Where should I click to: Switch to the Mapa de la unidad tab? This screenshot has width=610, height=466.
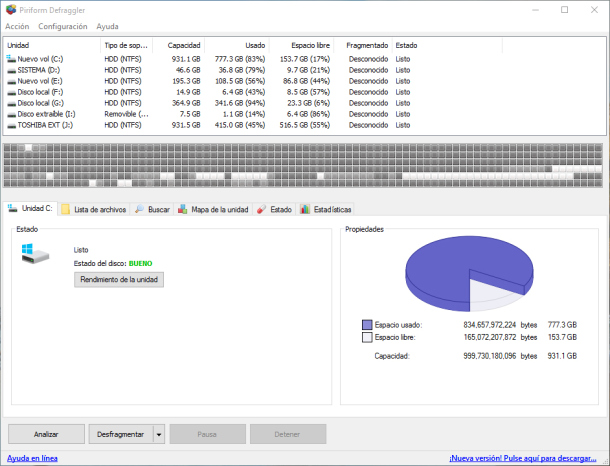pos(213,209)
